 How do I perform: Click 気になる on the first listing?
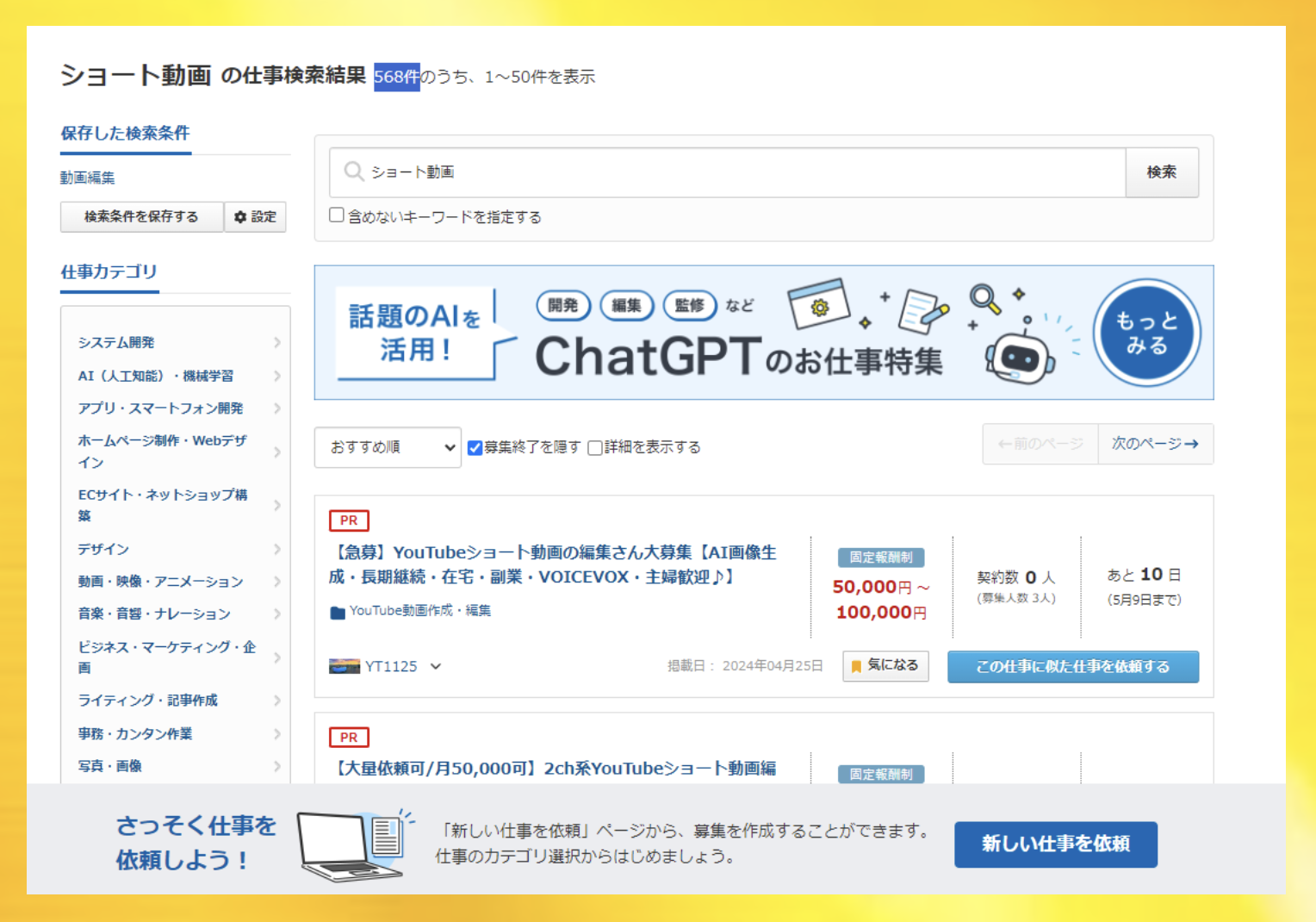(x=885, y=666)
